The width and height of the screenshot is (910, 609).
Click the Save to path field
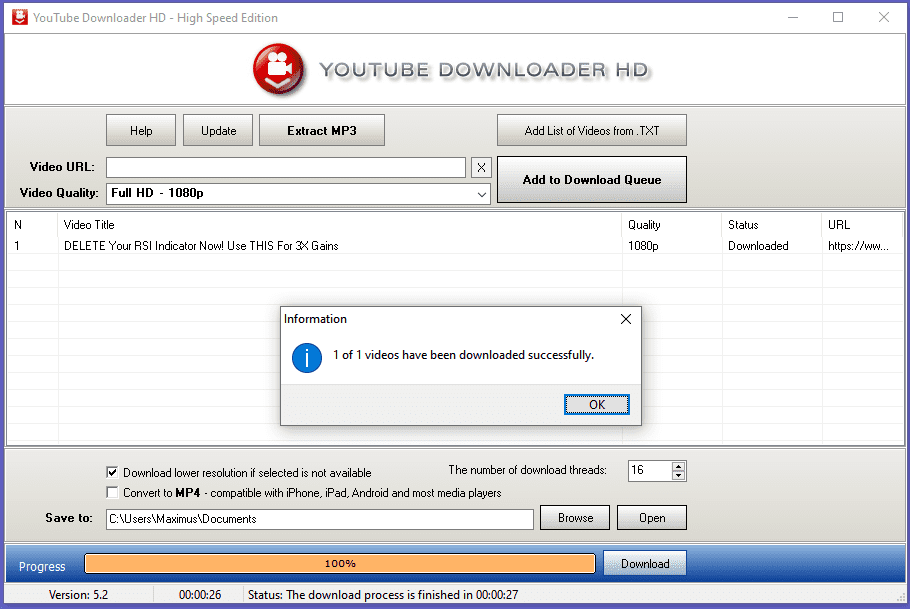320,519
